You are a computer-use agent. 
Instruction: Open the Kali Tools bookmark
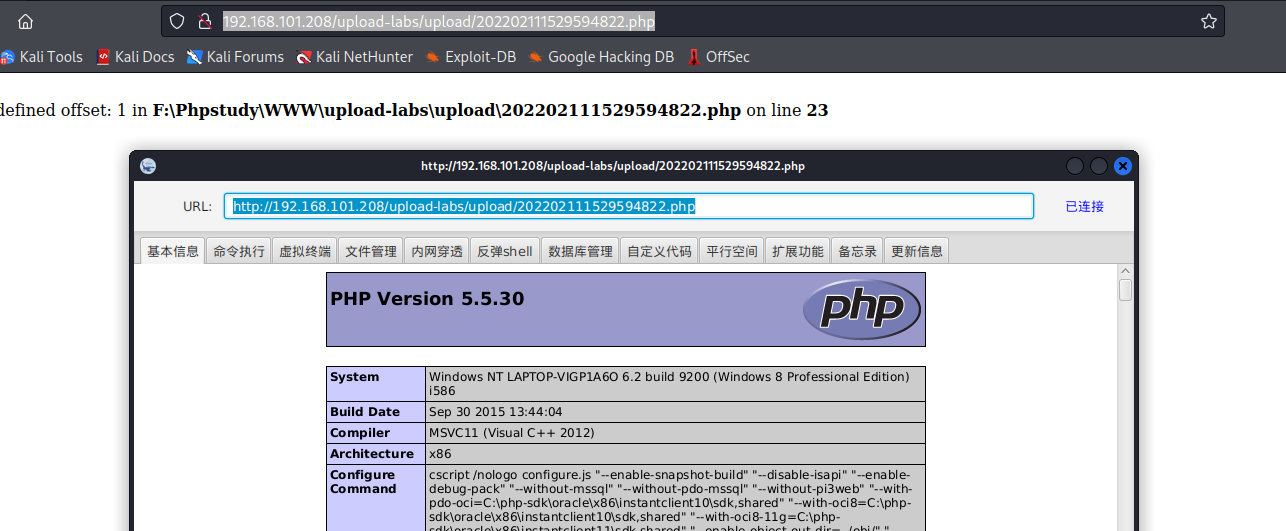(x=42, y=57)
